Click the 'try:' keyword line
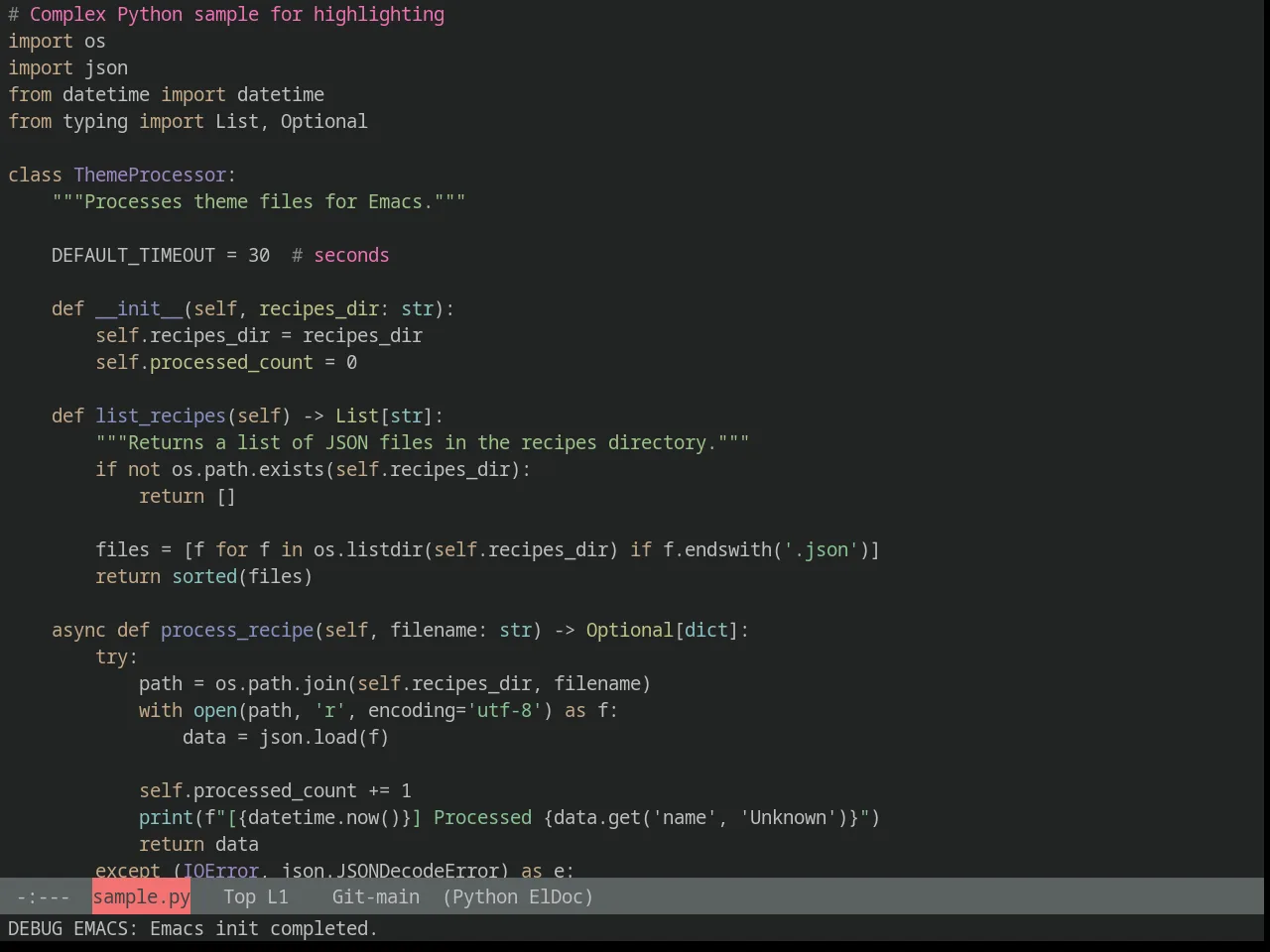This screenshot has width=1270, height=952. pyautogui.click(x=117, y=656)
